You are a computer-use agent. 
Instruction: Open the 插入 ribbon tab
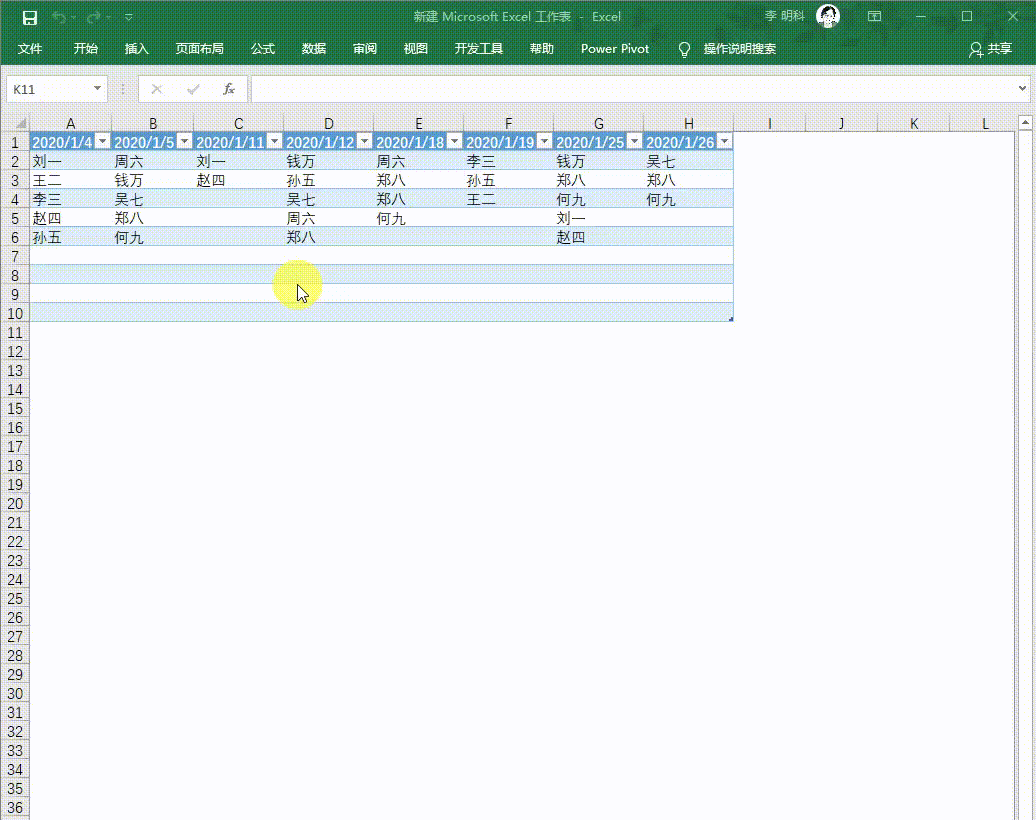coord(137,49)
